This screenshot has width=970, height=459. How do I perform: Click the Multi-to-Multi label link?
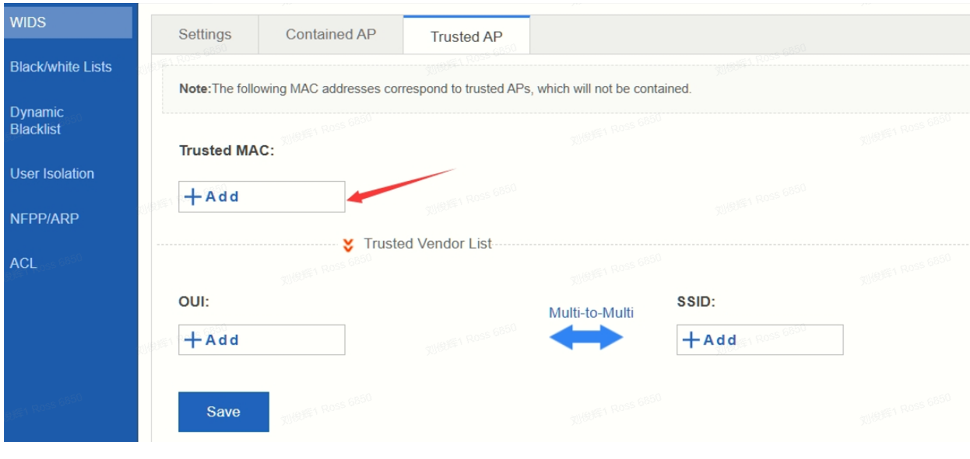point(591,313)
